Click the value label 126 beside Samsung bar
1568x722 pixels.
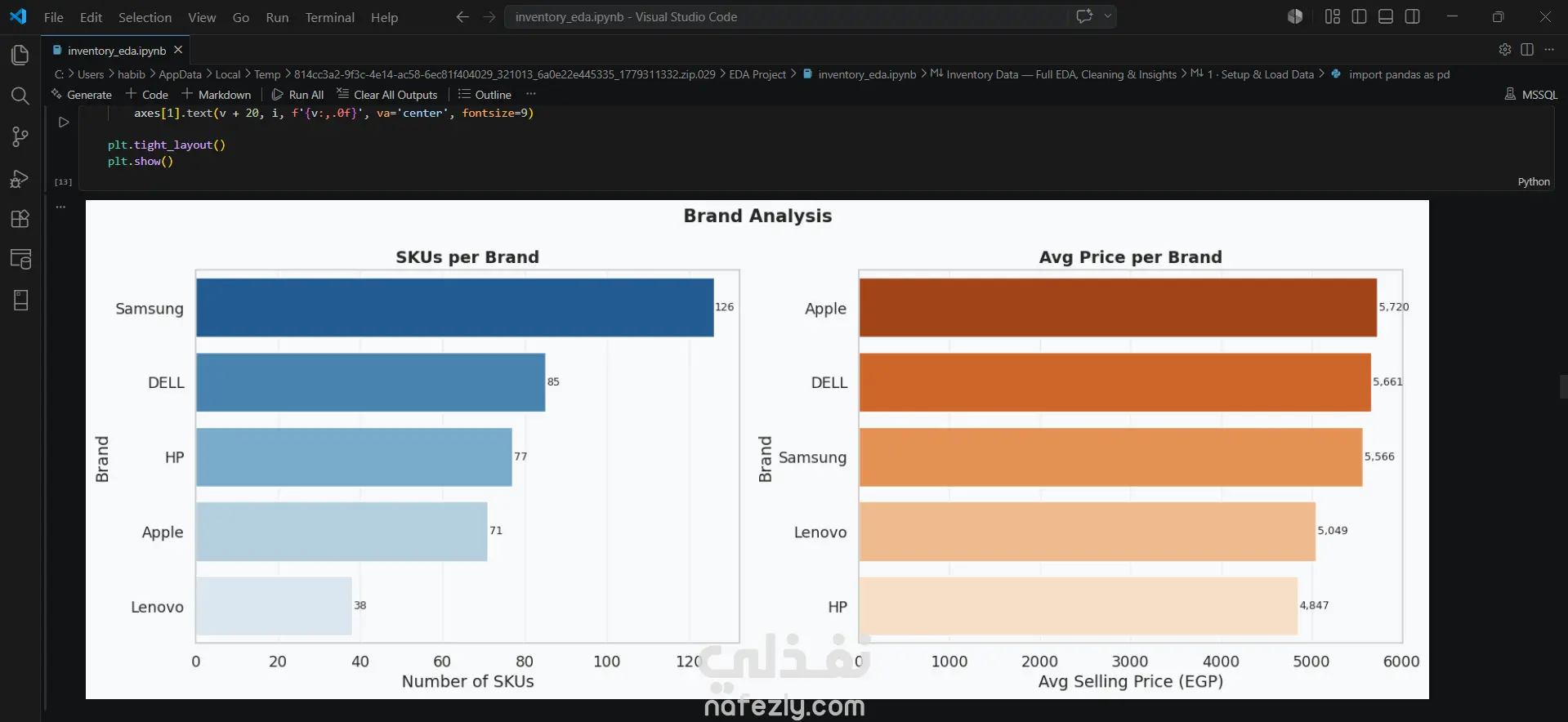[725, 307]
